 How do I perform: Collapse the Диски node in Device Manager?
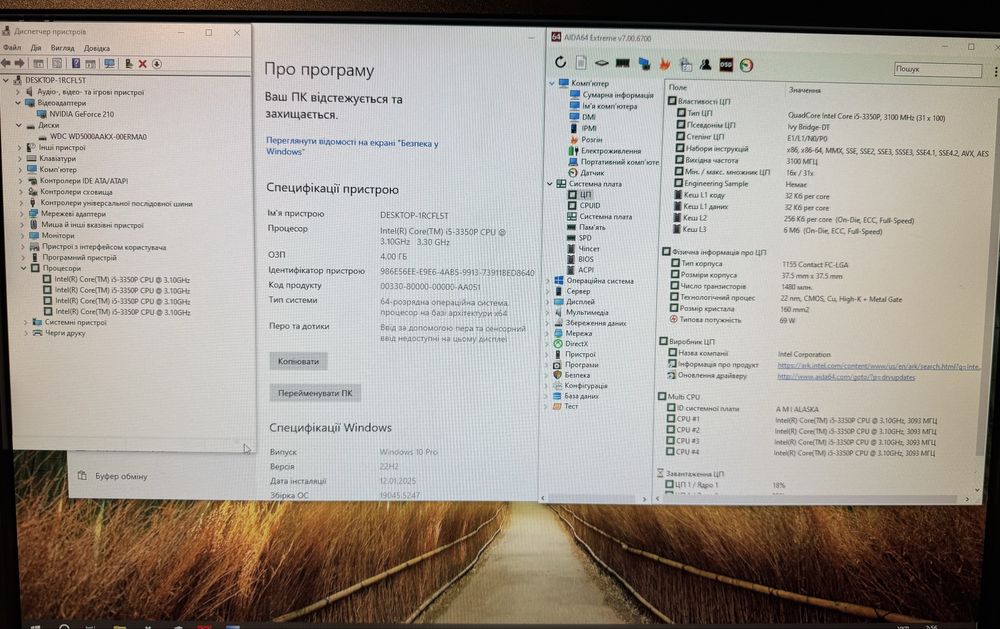pyautogui.click(x=18, y=126)
